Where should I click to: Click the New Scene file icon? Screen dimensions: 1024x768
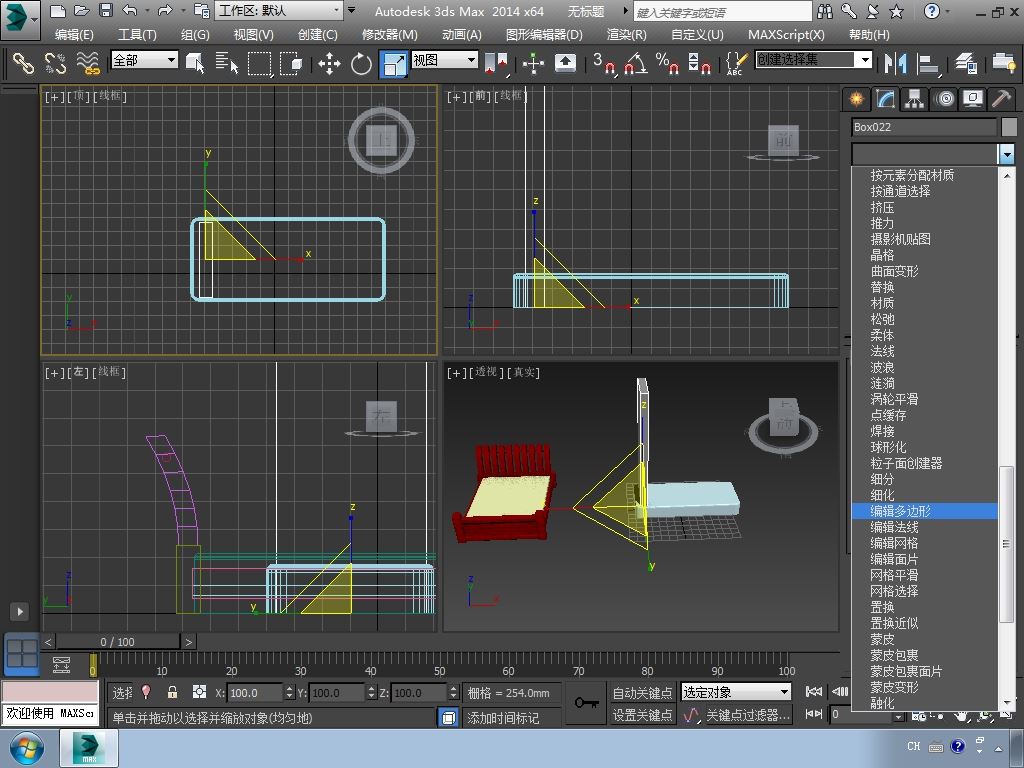pos(57,11)
